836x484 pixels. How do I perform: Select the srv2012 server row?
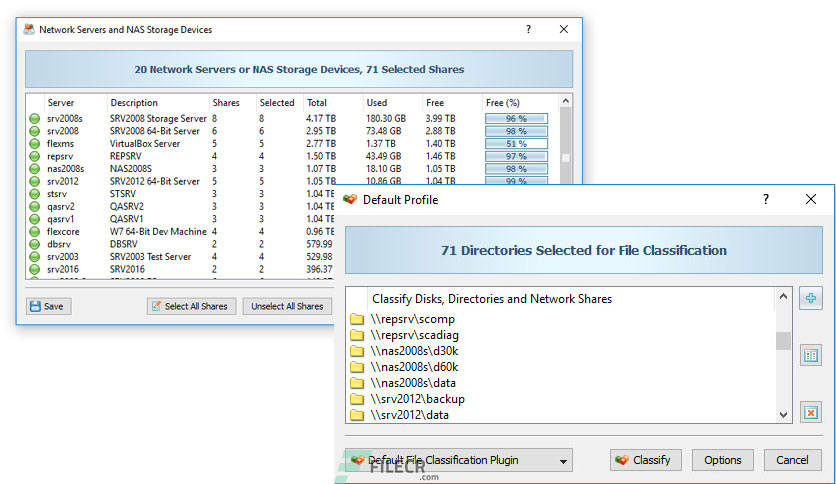click(292, 181)
